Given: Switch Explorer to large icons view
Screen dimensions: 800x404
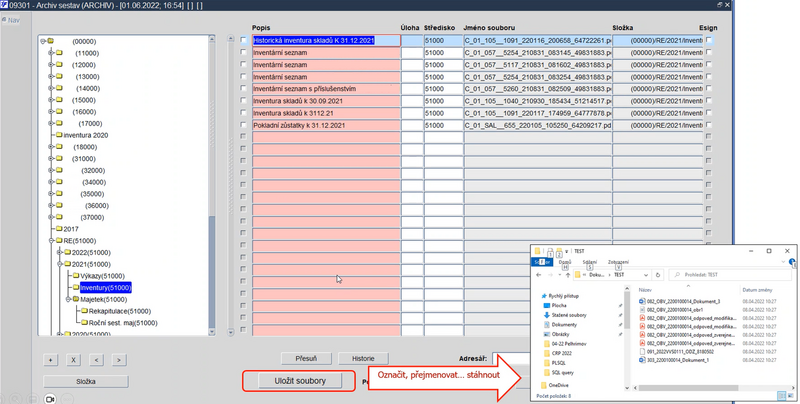Looking at the screenshot, I should tap(790, 397).
